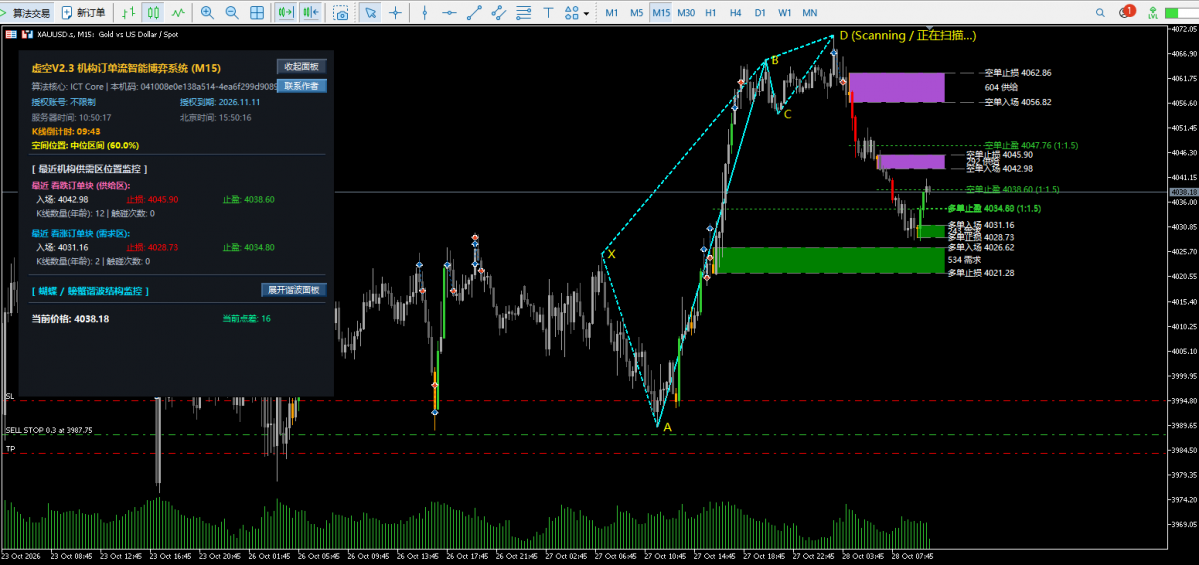Select the Fibonacci retracement tool
Viewport: 1199px width, 565px height.
524,12
